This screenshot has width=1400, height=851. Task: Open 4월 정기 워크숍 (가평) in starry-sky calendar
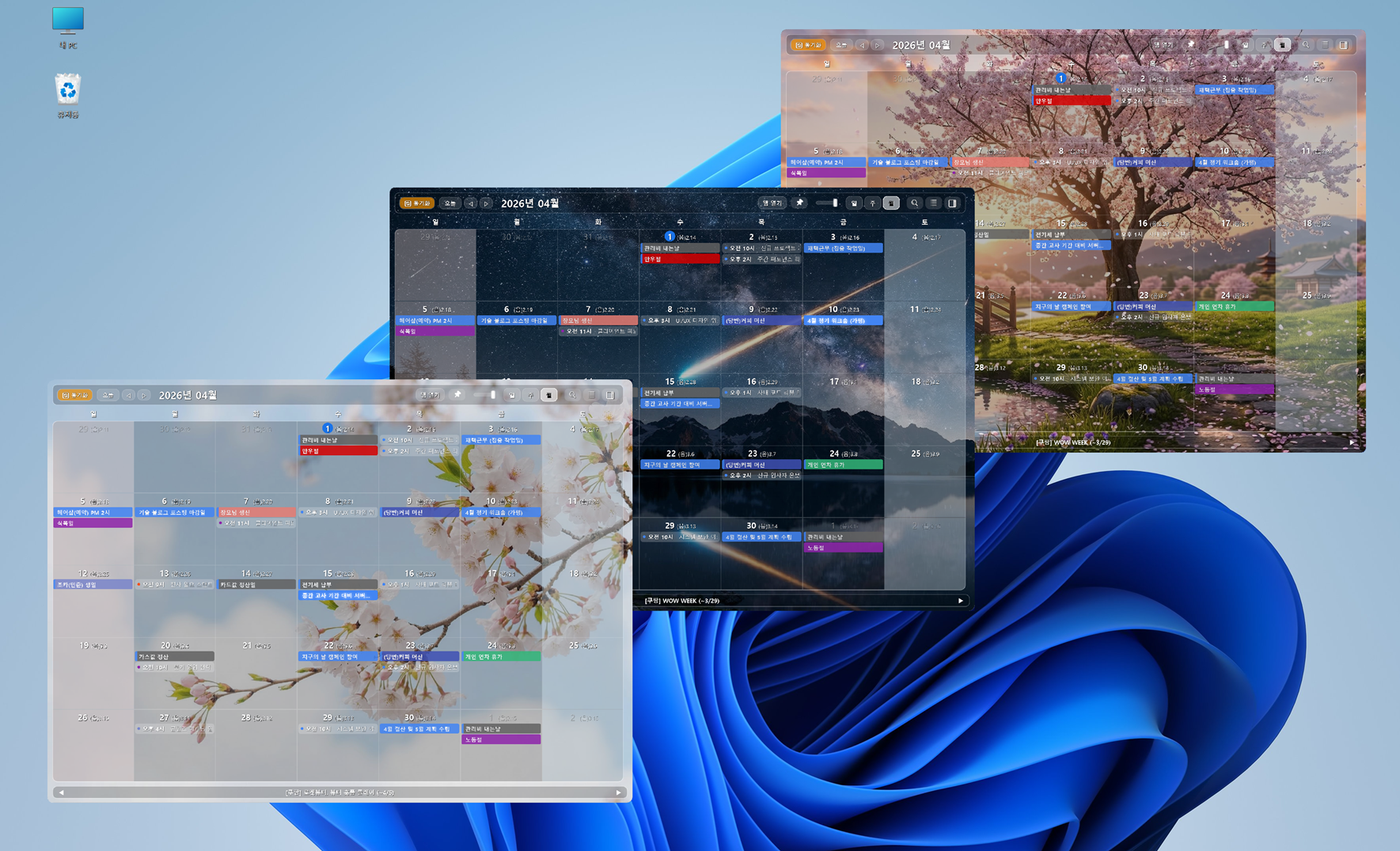point(843,321)
